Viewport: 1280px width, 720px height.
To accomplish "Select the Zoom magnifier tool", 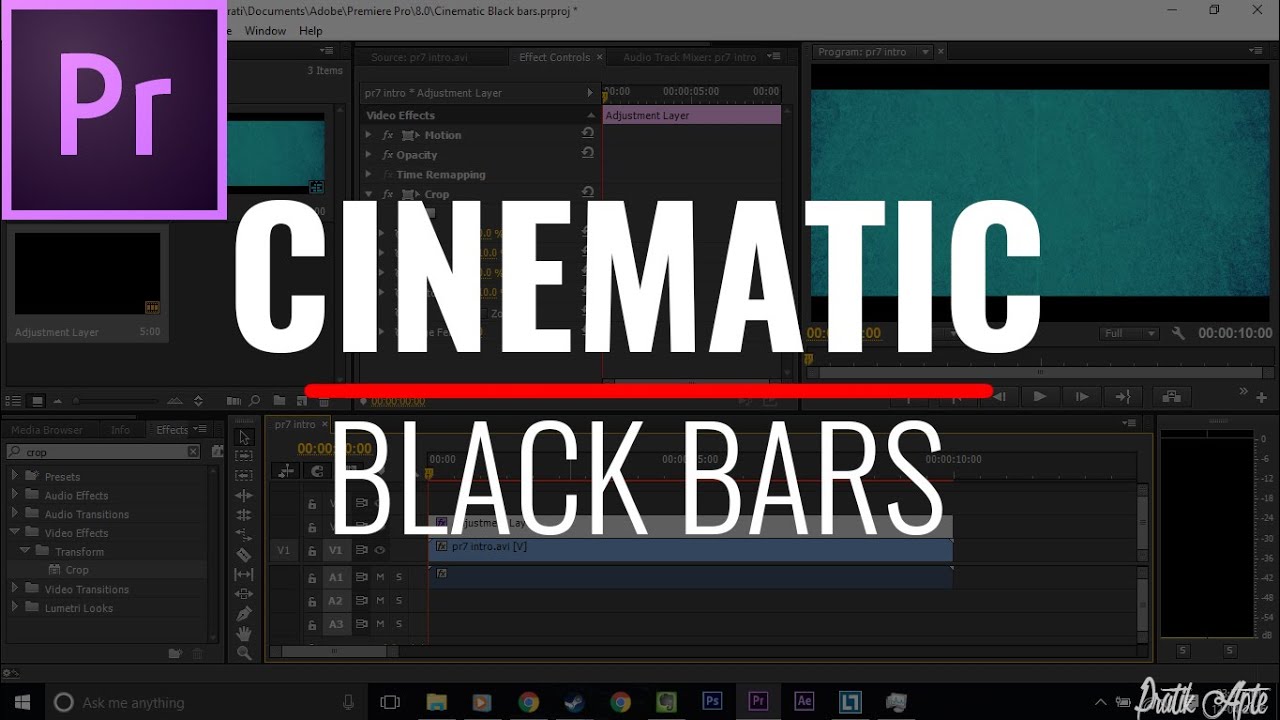I will [x=244, y=653].
